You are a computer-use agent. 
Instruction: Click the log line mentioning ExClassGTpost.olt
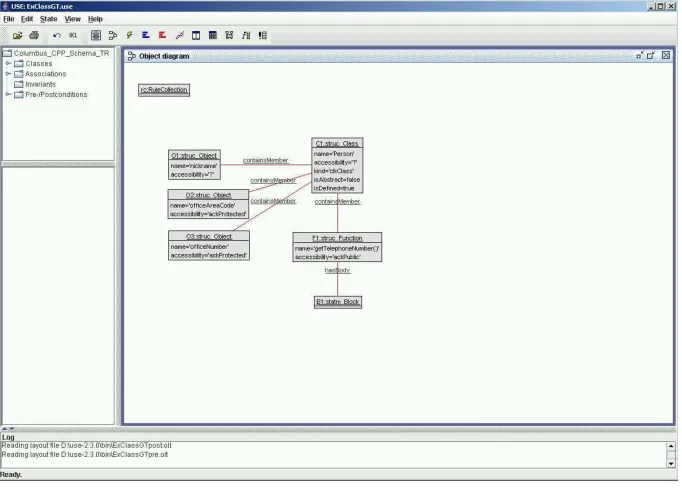(86, 445)
